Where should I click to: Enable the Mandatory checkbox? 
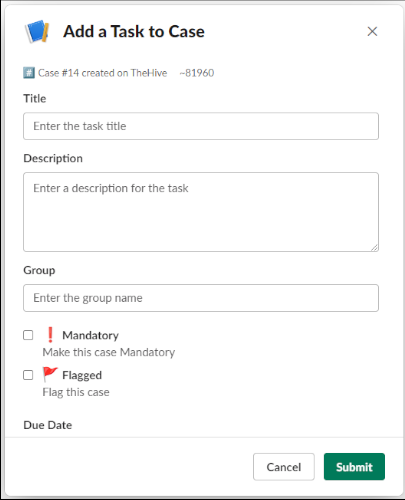coord(28,335)
